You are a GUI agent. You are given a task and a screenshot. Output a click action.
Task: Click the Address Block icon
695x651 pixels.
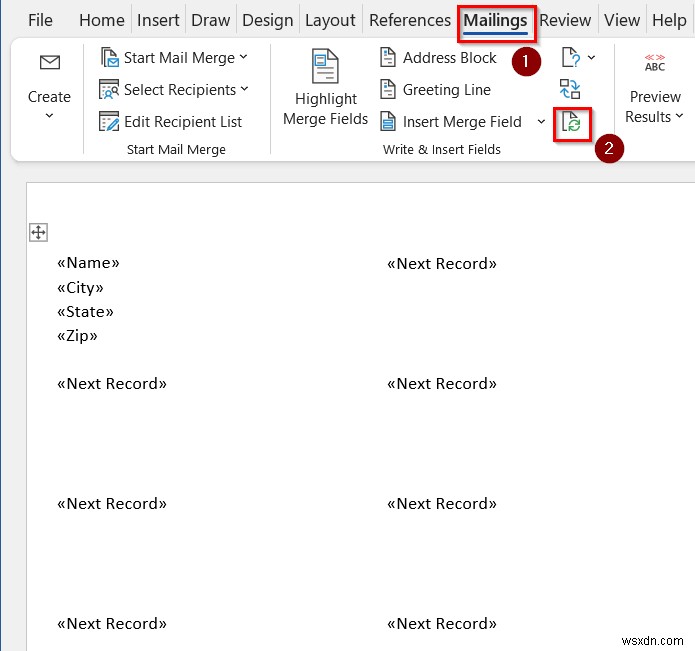388,58
